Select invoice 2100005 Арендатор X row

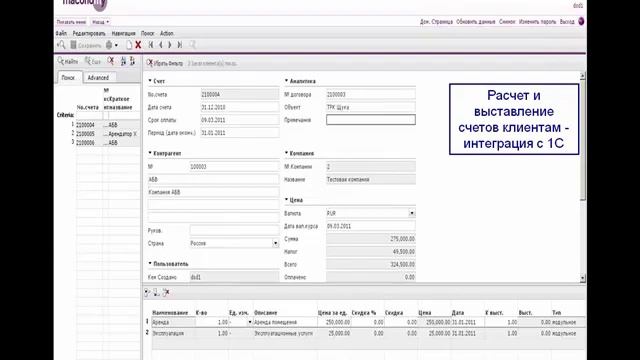(x=108, y=134)
